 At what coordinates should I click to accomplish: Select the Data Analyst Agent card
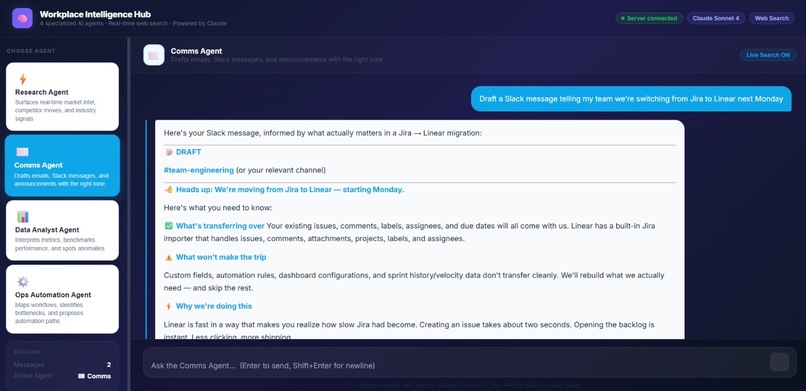tap(62, 230)
